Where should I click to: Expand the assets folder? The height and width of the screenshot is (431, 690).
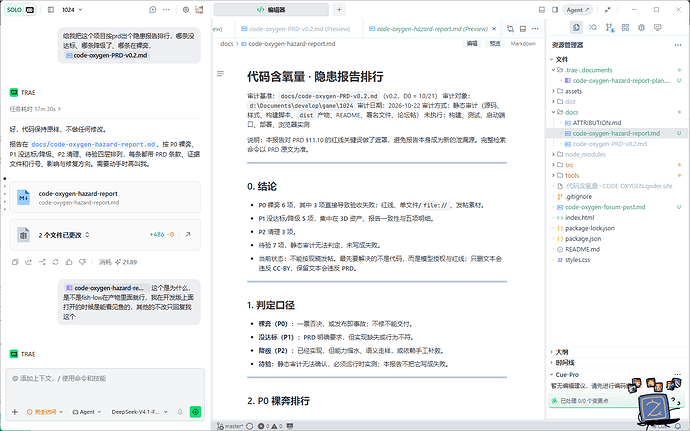click(573, 91)
